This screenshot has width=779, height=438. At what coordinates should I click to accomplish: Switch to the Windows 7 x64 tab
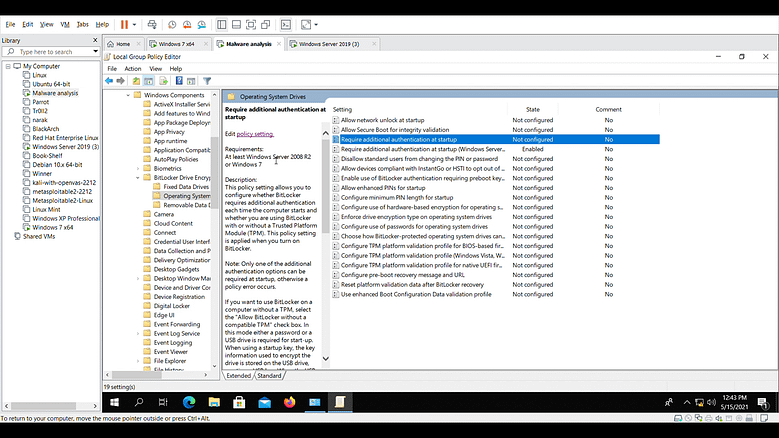[177, 44]
